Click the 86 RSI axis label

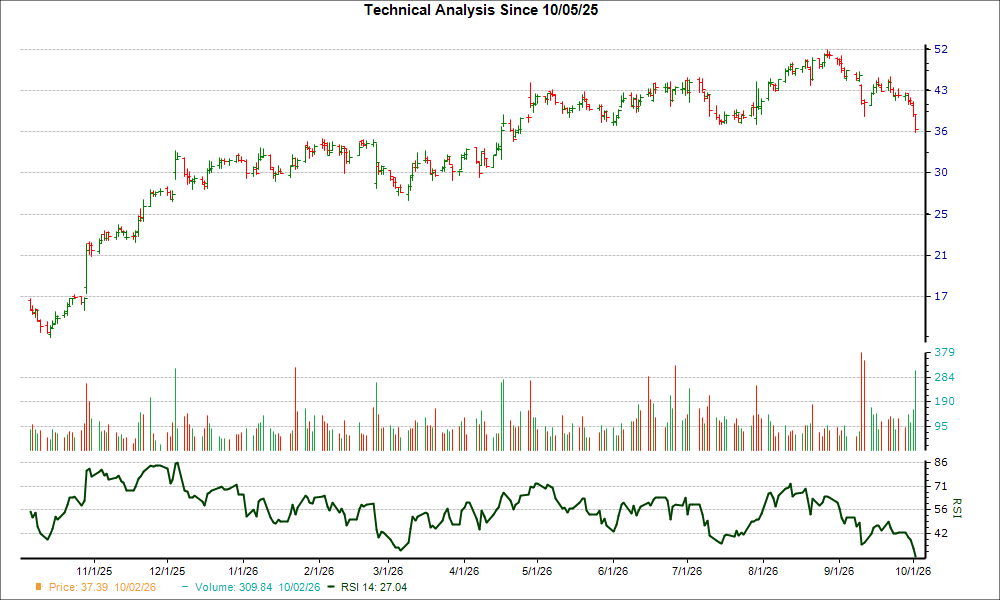(x=941, y=462)
